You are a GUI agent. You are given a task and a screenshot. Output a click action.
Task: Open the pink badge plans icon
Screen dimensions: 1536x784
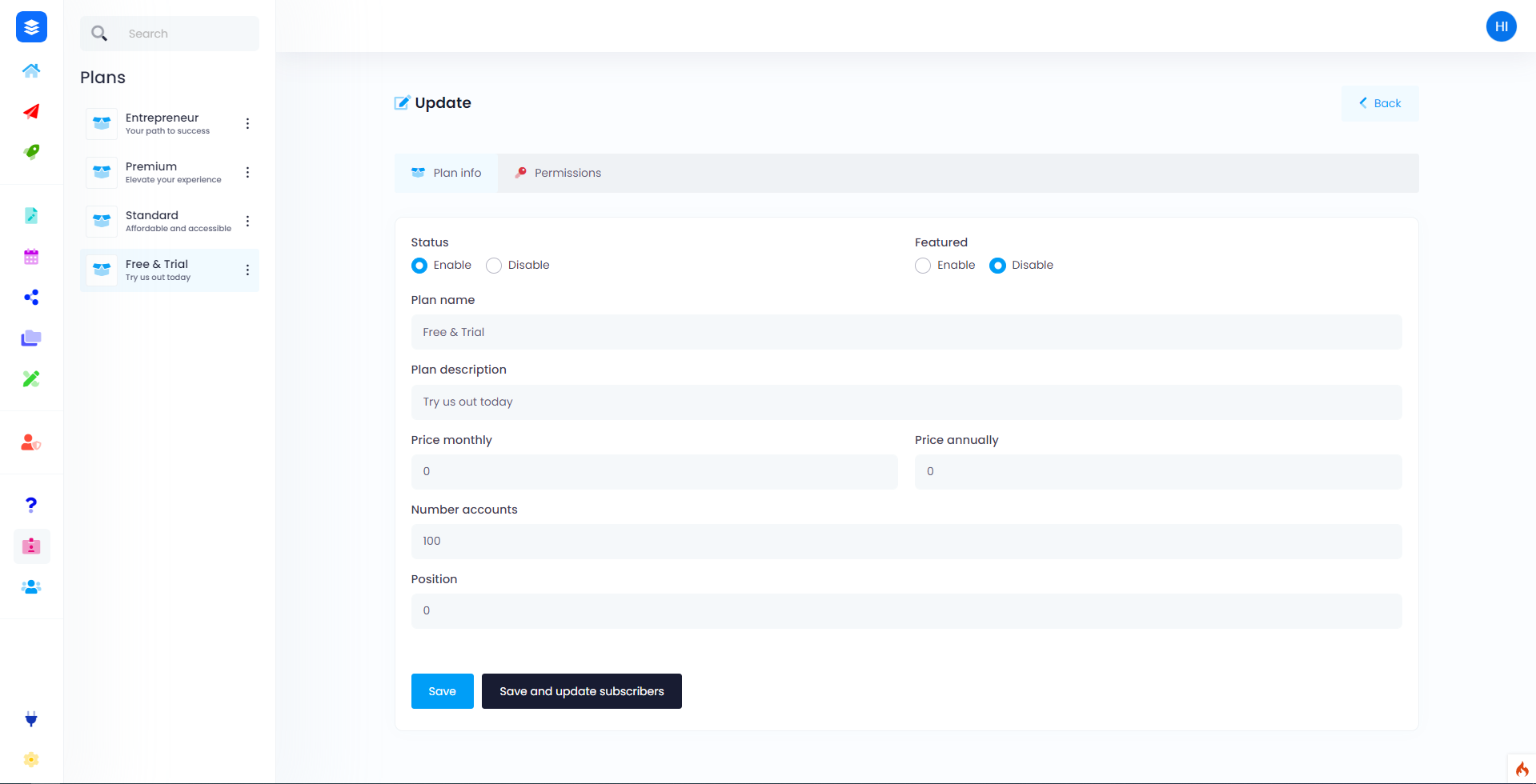click(31, 546)
